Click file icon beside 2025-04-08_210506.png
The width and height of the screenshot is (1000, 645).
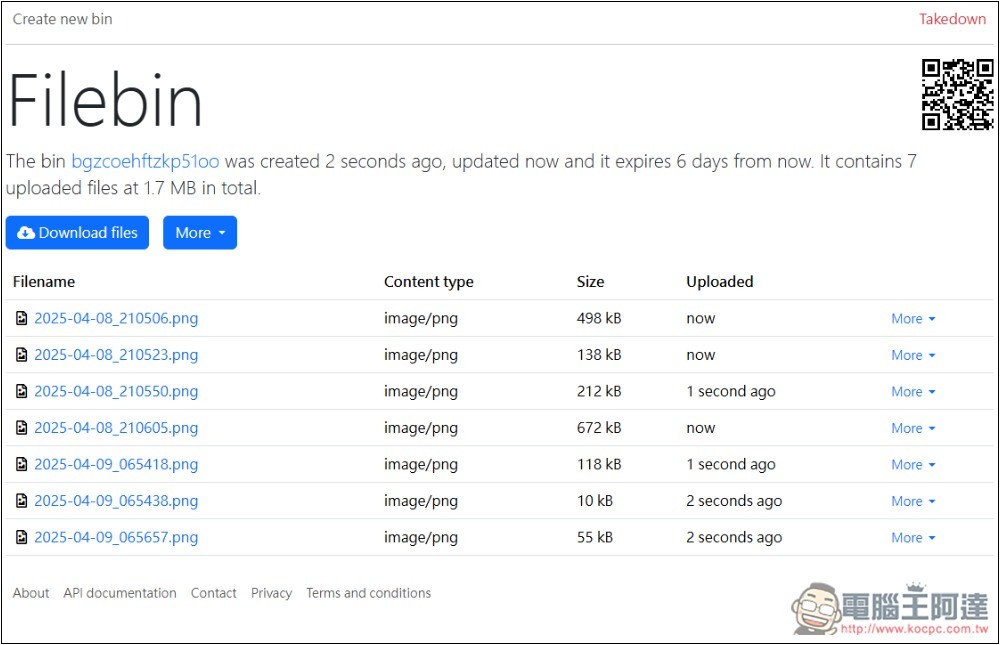tap(21, 319)
